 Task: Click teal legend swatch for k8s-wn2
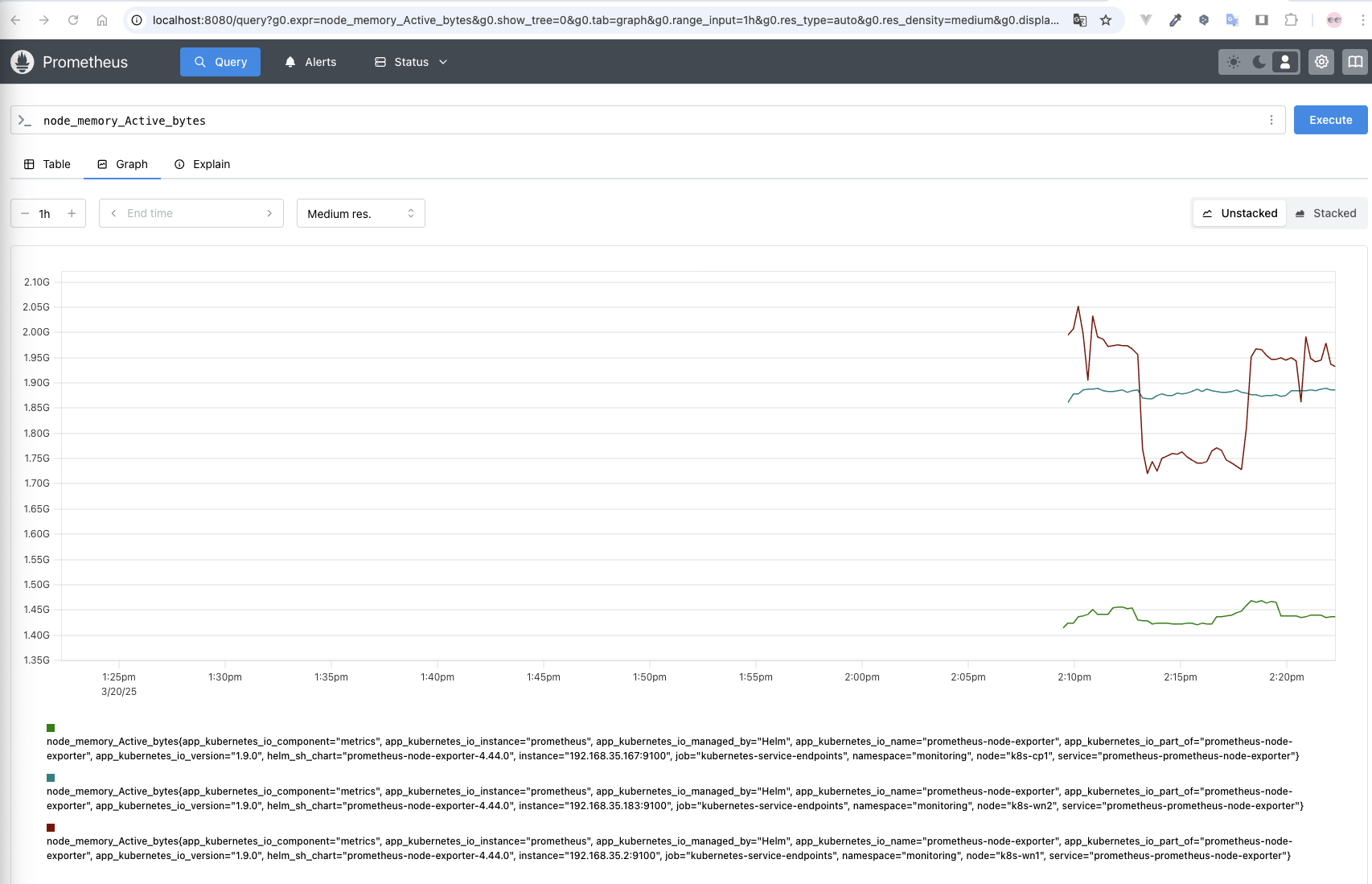coord(51,778)
